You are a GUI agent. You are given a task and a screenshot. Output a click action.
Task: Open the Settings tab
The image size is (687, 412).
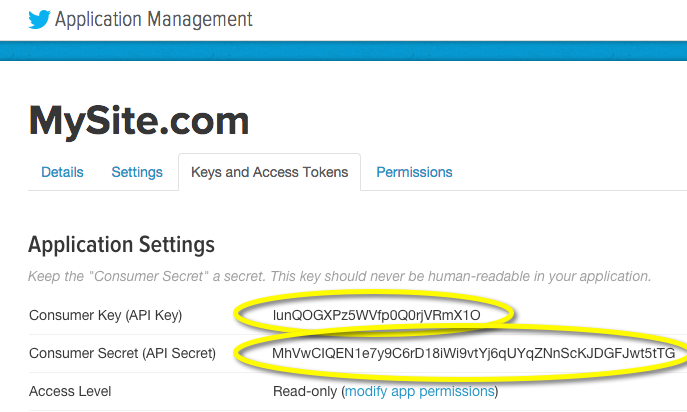(x=137, y=172)
